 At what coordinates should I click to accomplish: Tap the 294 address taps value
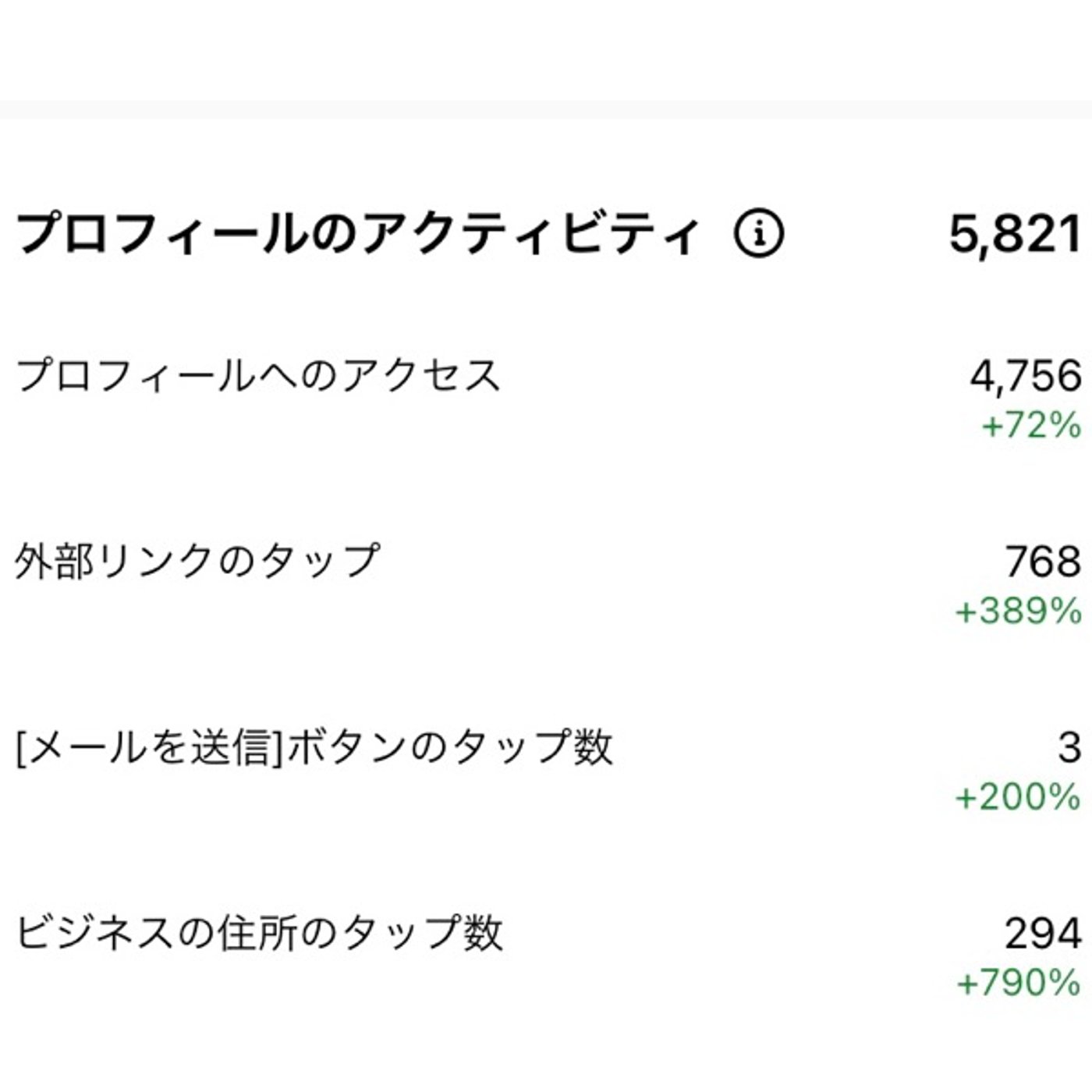click(1043, 933)
